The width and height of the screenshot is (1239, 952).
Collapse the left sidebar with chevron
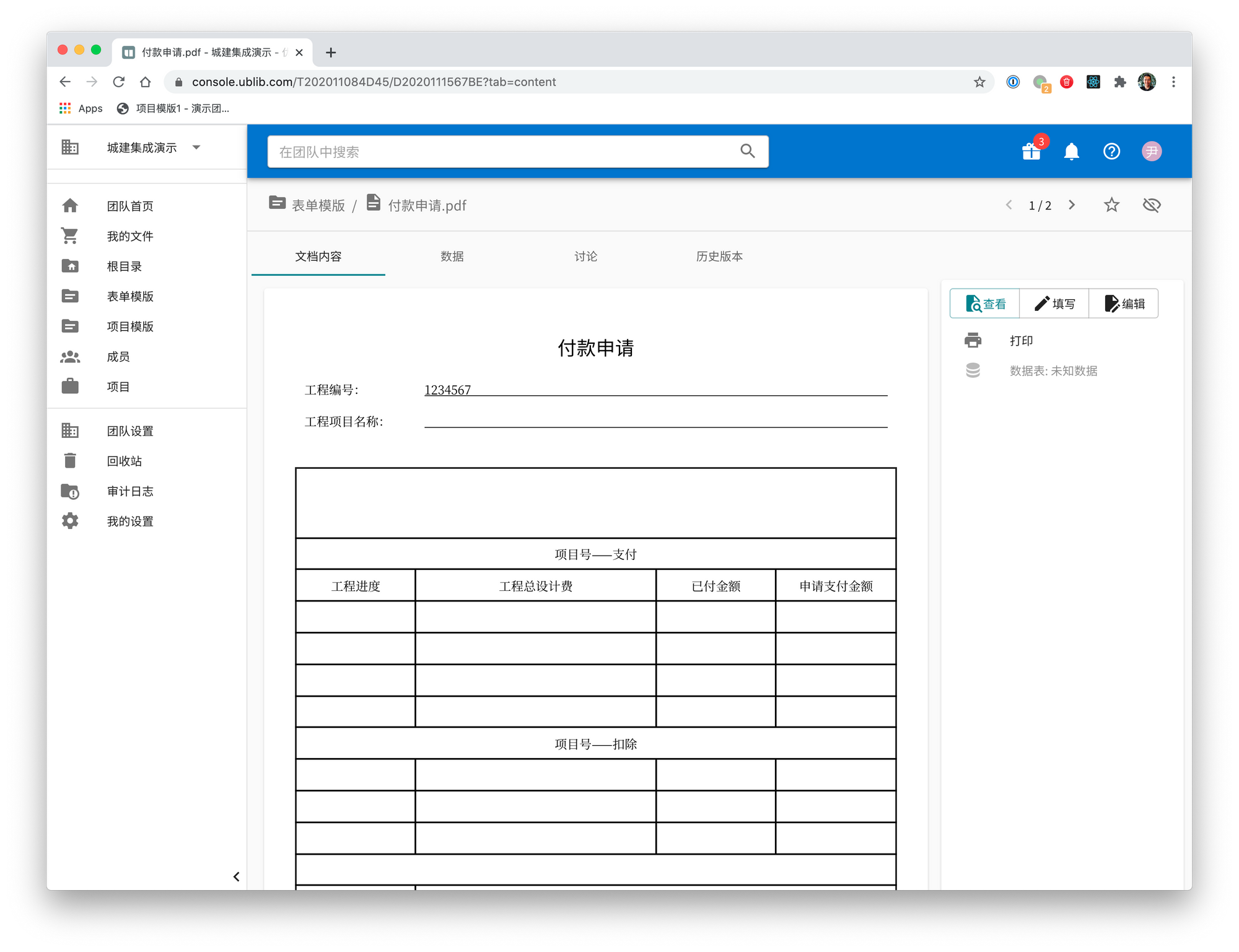point(236,876)
